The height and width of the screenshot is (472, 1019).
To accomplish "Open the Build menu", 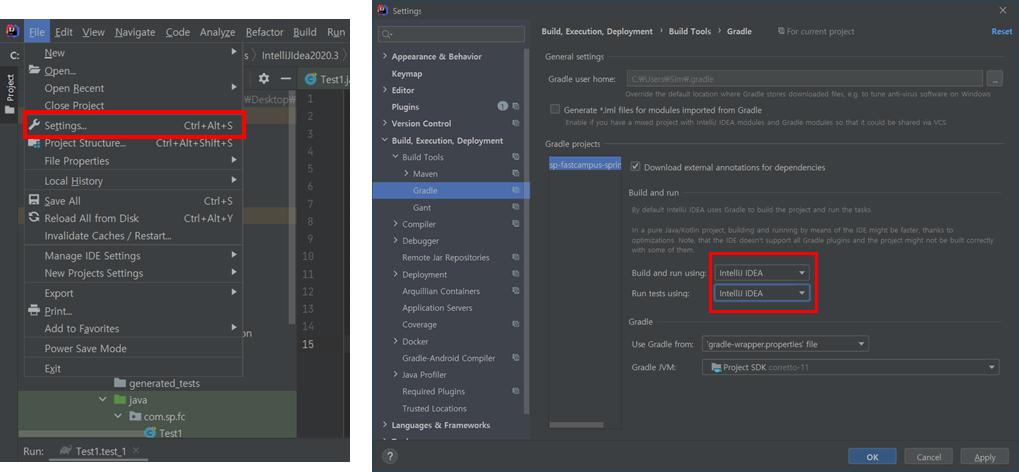I will 305,32.
